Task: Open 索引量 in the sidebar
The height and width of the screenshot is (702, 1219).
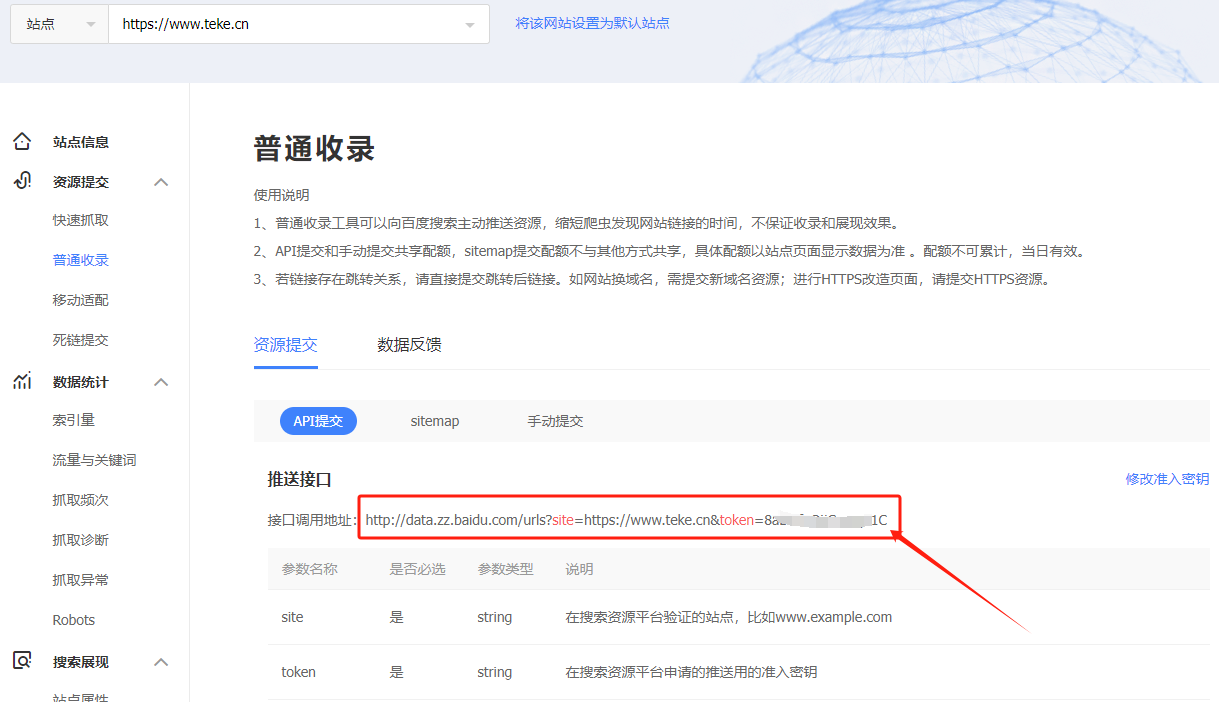Action: [74, 420]
